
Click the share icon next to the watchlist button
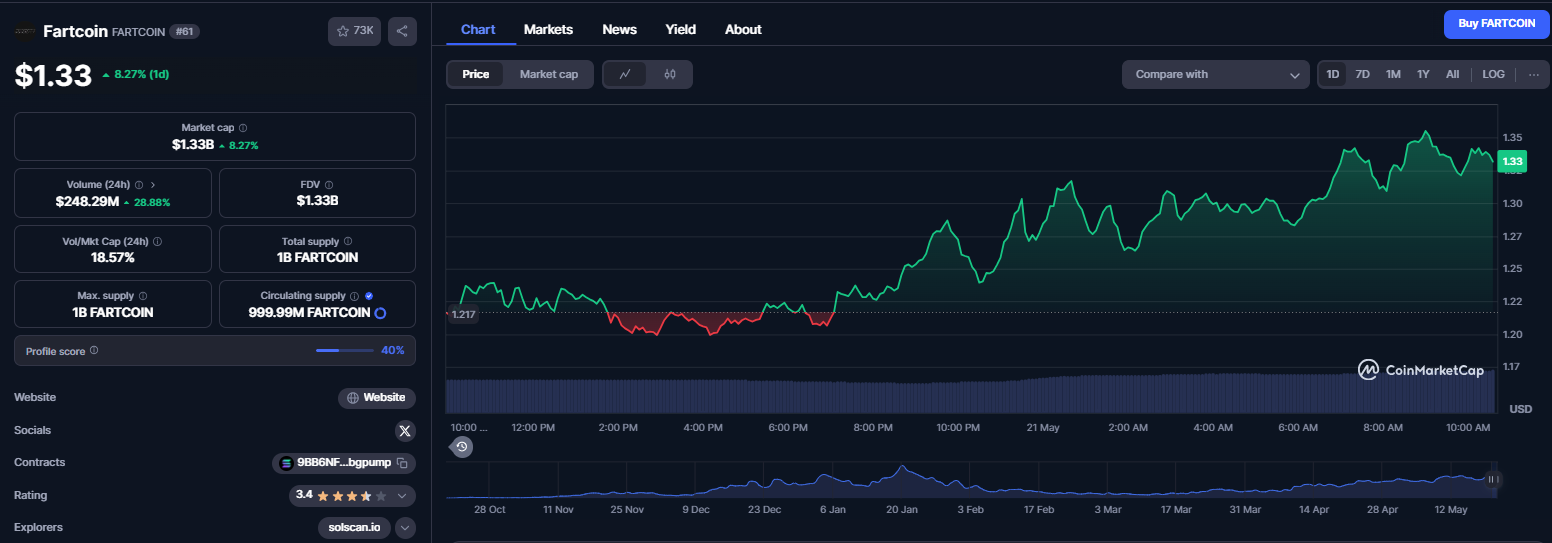pos(402,31)
